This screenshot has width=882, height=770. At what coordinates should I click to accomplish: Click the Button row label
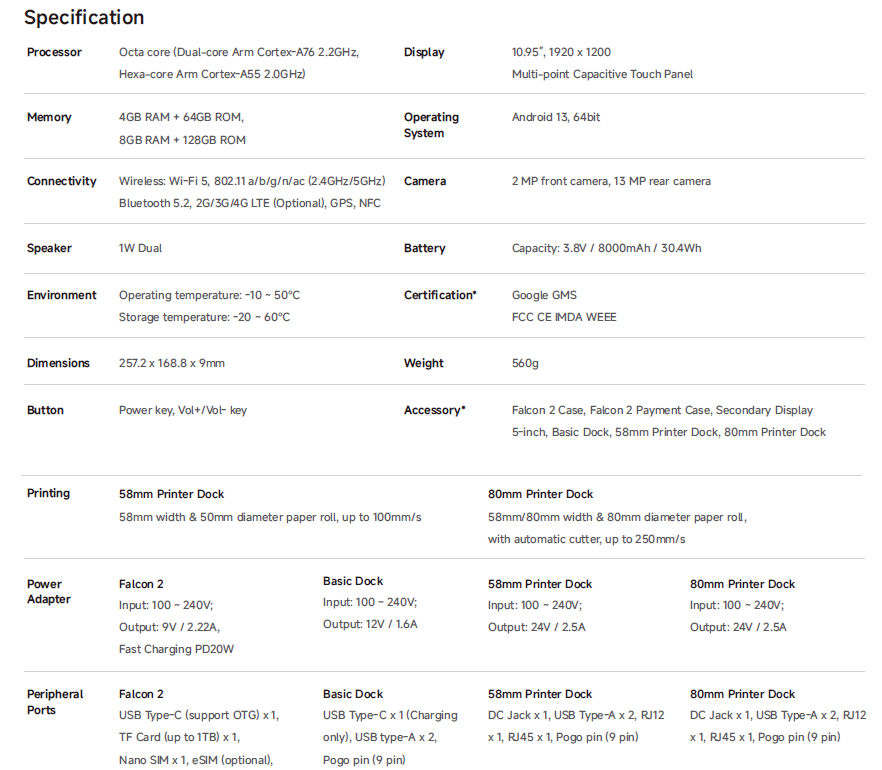click(x=45, y=410)
